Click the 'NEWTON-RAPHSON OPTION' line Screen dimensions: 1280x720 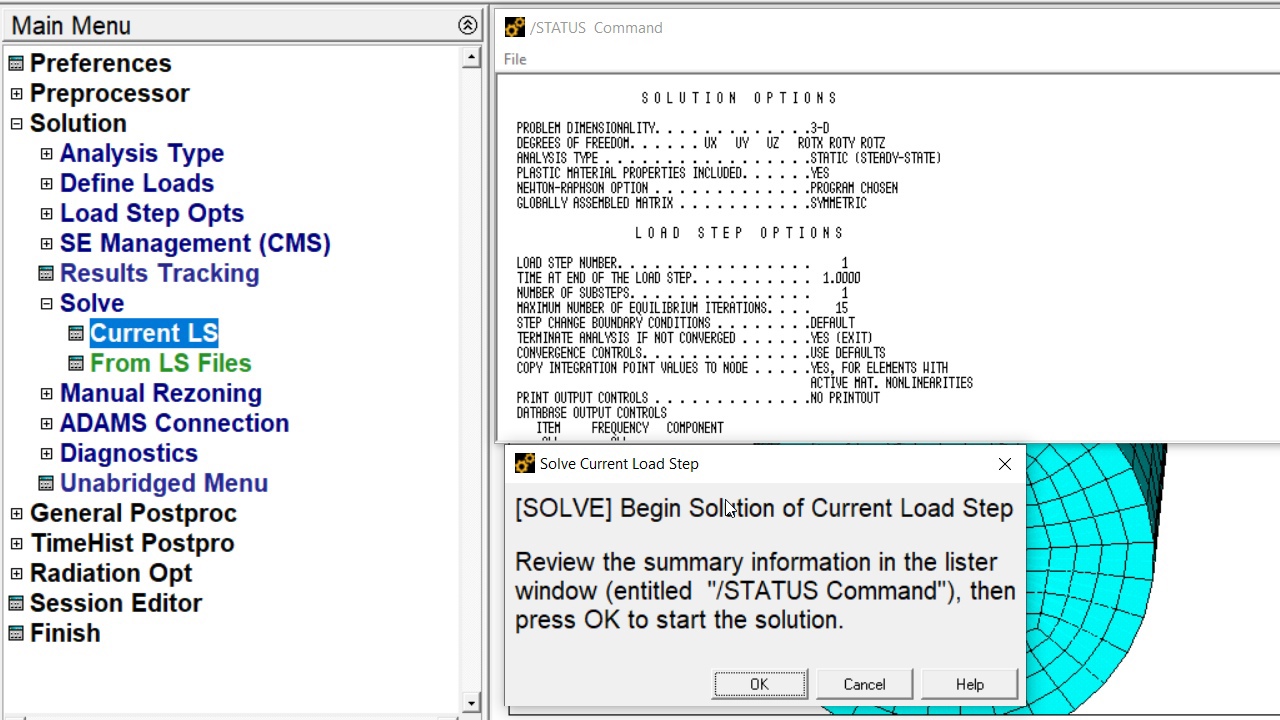[707, 188]
